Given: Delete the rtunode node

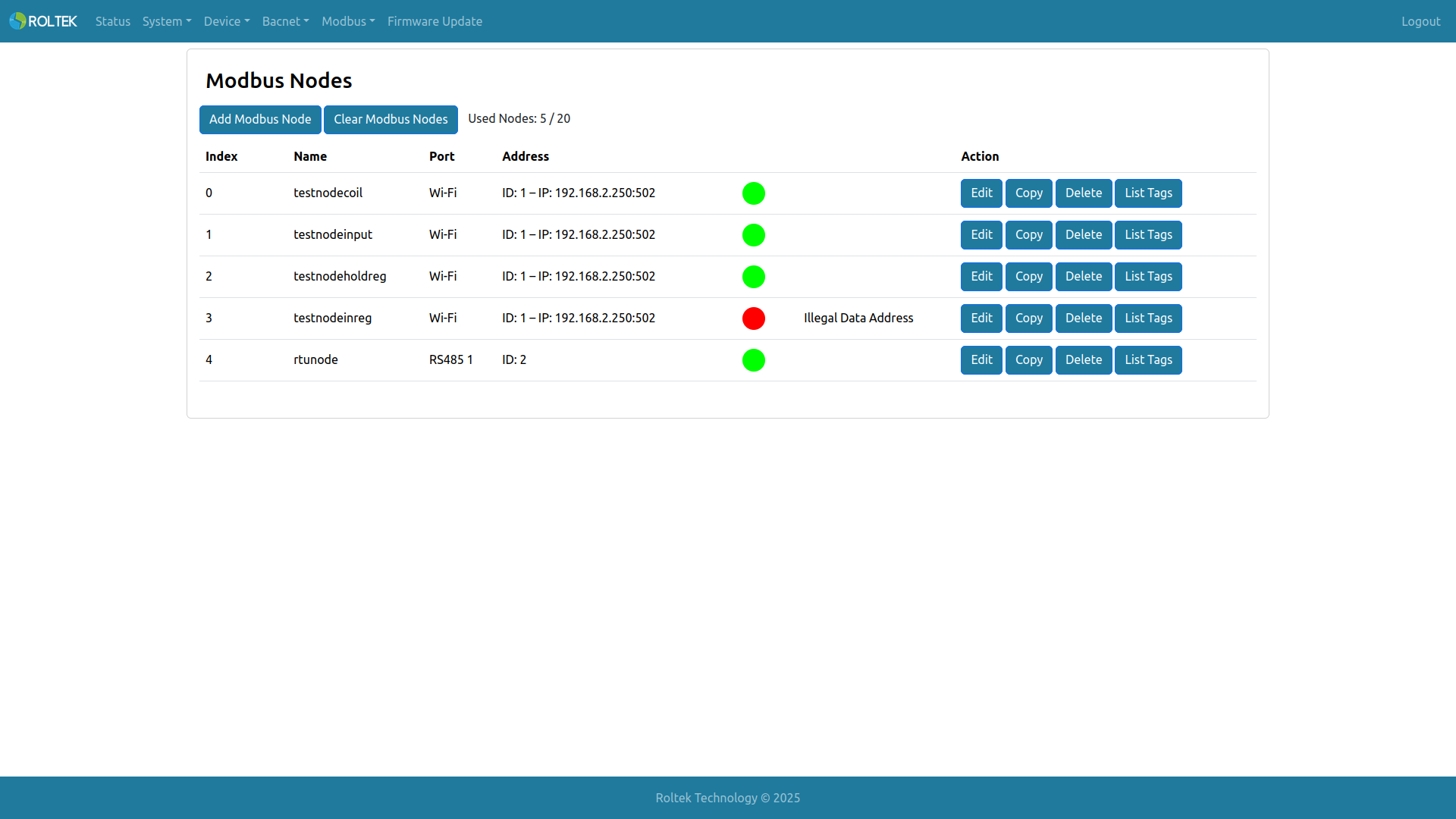Looking at the screenshot, I should point(1084,360).
